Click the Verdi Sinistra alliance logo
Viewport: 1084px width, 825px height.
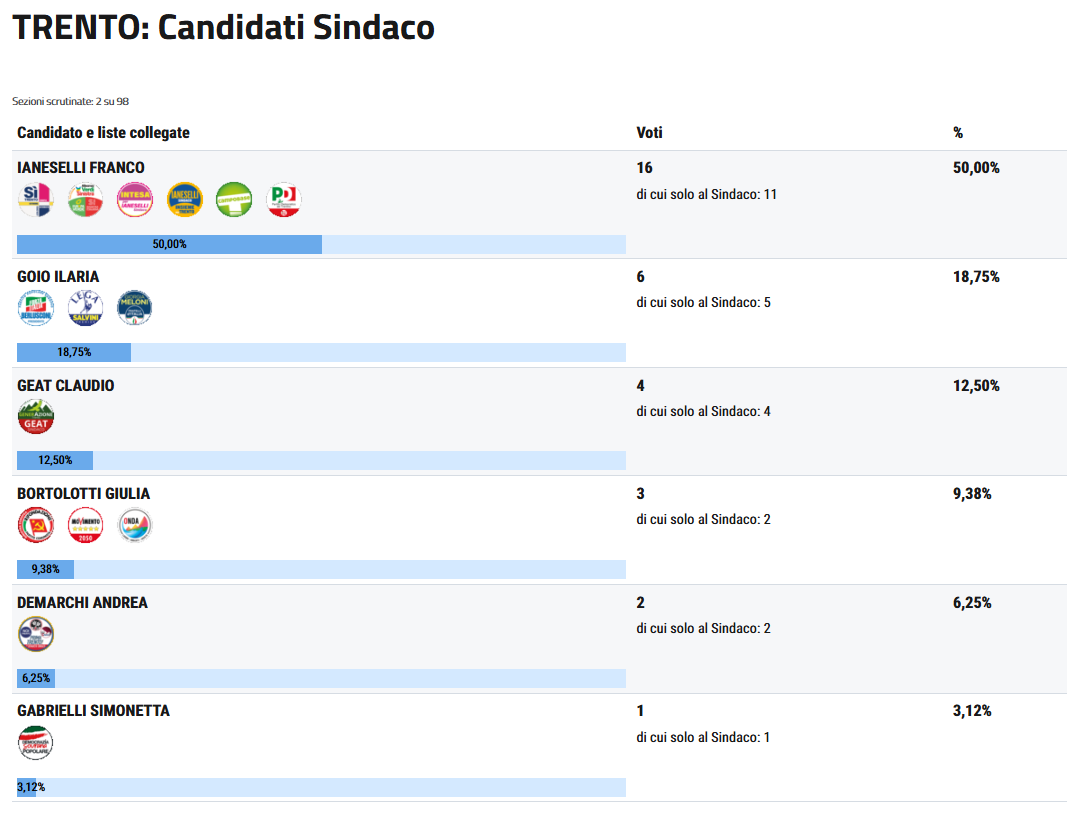(85, 200)
